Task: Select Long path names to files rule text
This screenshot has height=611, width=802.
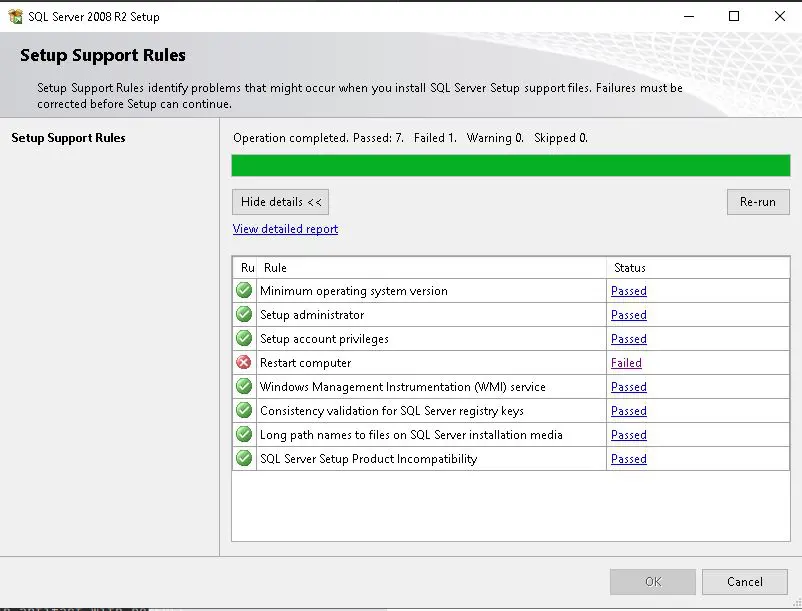Action: [411, 435]
